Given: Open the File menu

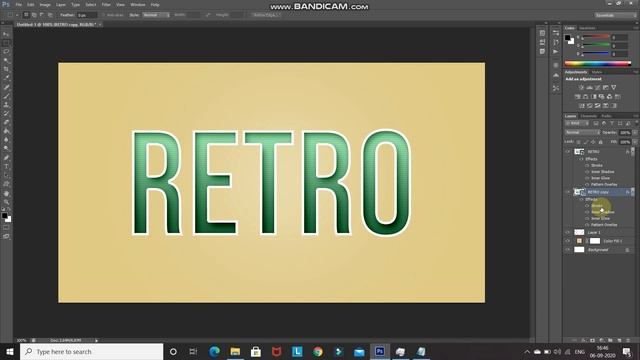Looking at the screenshot, I should click(x=19, y=4).
